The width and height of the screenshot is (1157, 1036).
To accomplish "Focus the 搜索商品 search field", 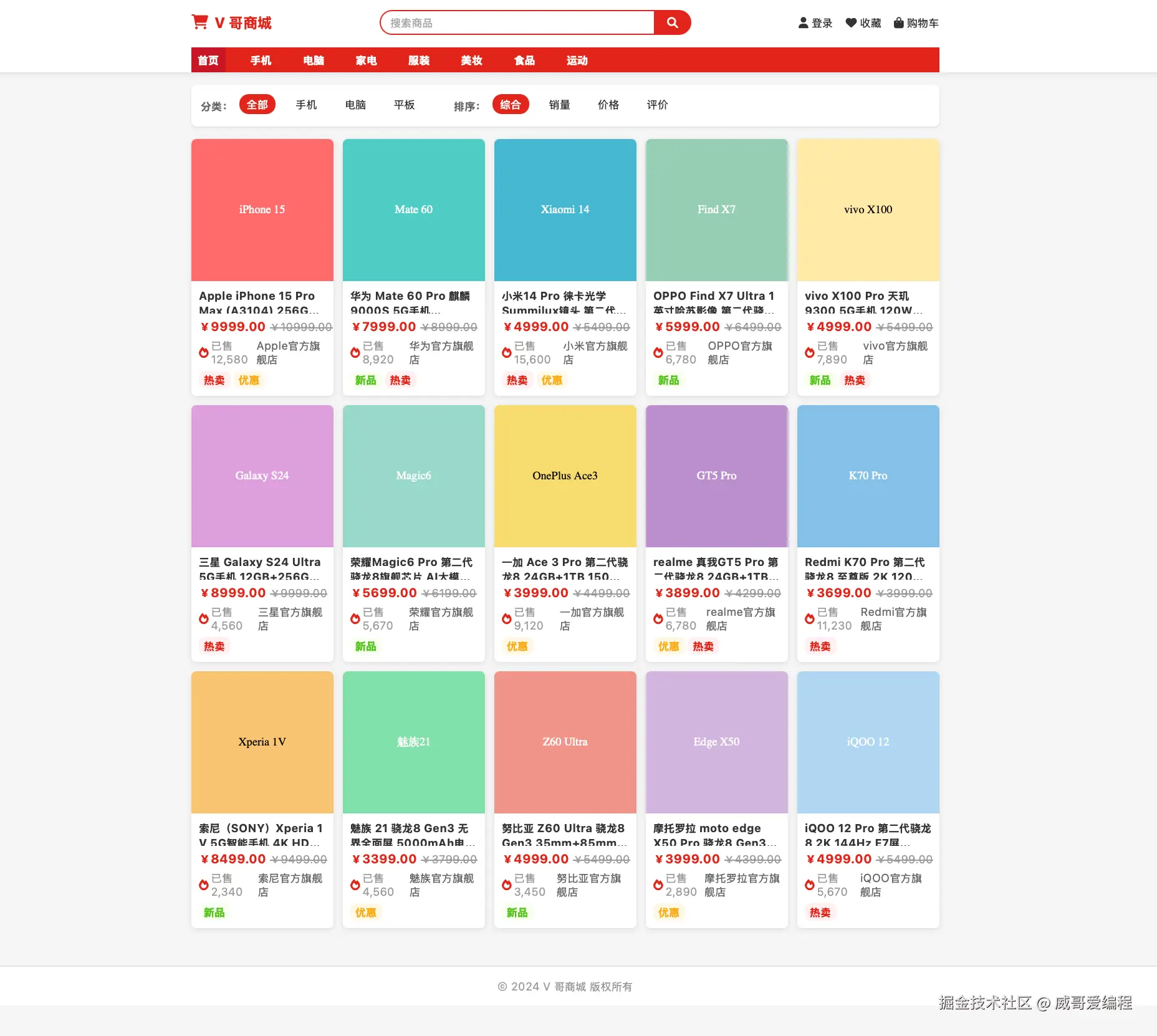I will point(517,22).
